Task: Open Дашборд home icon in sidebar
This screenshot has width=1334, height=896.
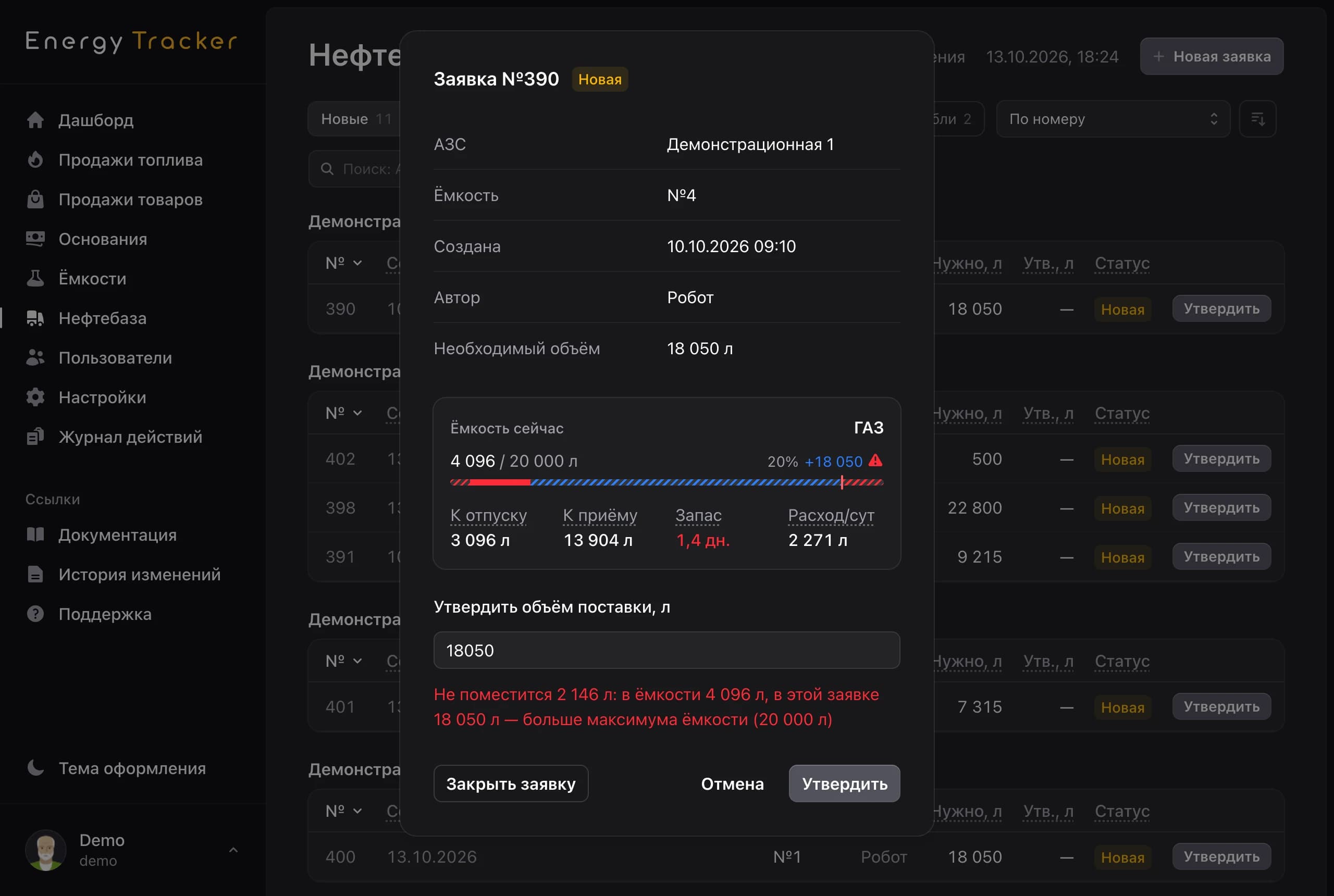Action: [35, 120]
